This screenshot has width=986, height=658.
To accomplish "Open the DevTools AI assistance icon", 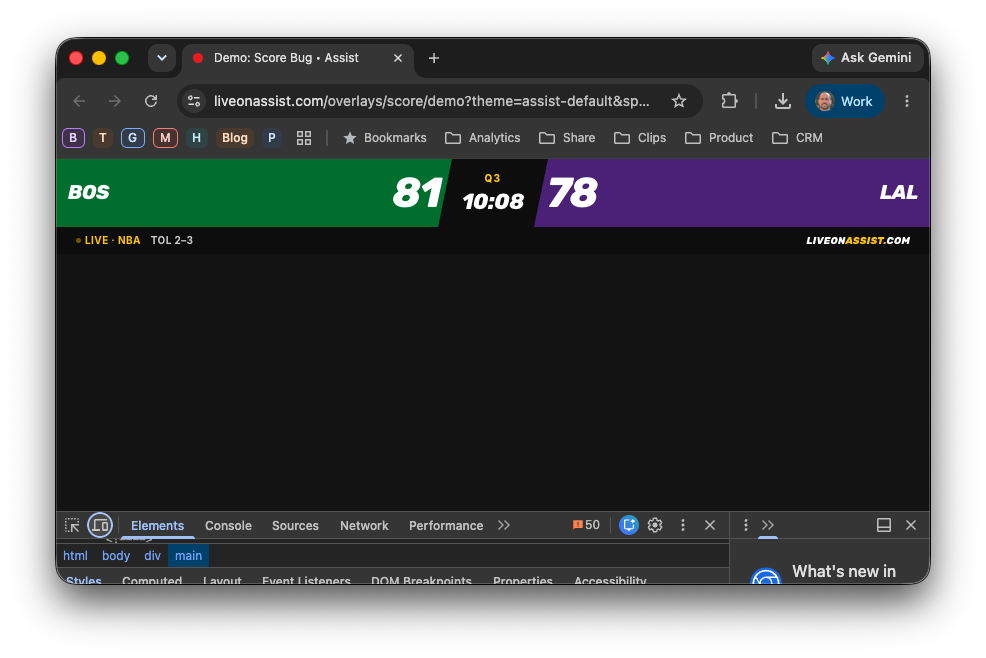I will pos(628,525).
